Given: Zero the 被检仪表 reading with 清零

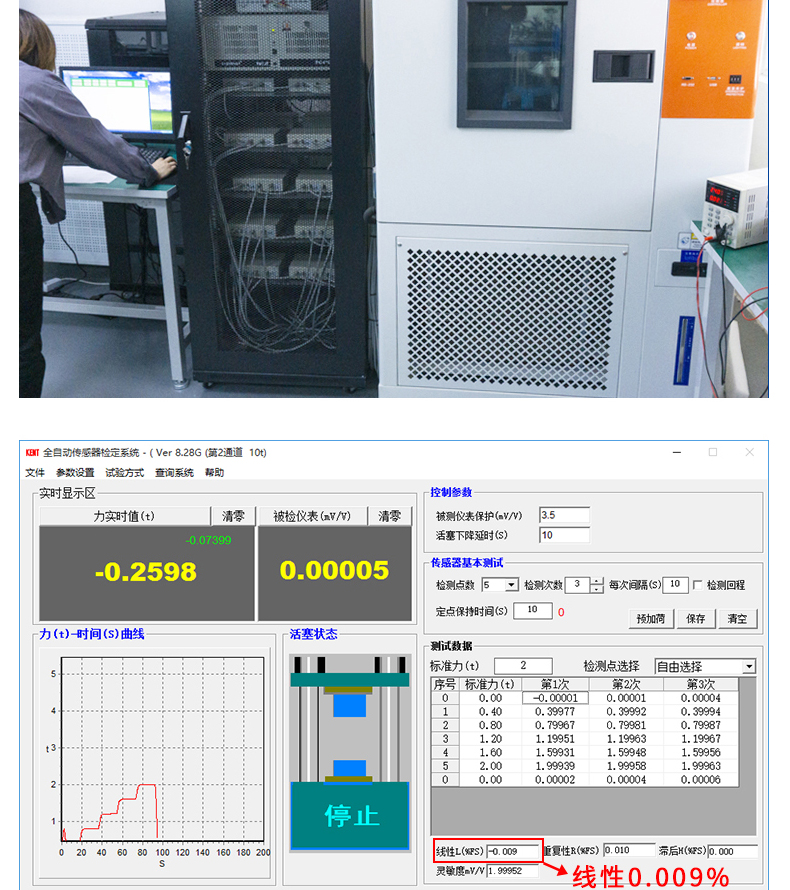Looking at the screenshot, I should 388,516.
